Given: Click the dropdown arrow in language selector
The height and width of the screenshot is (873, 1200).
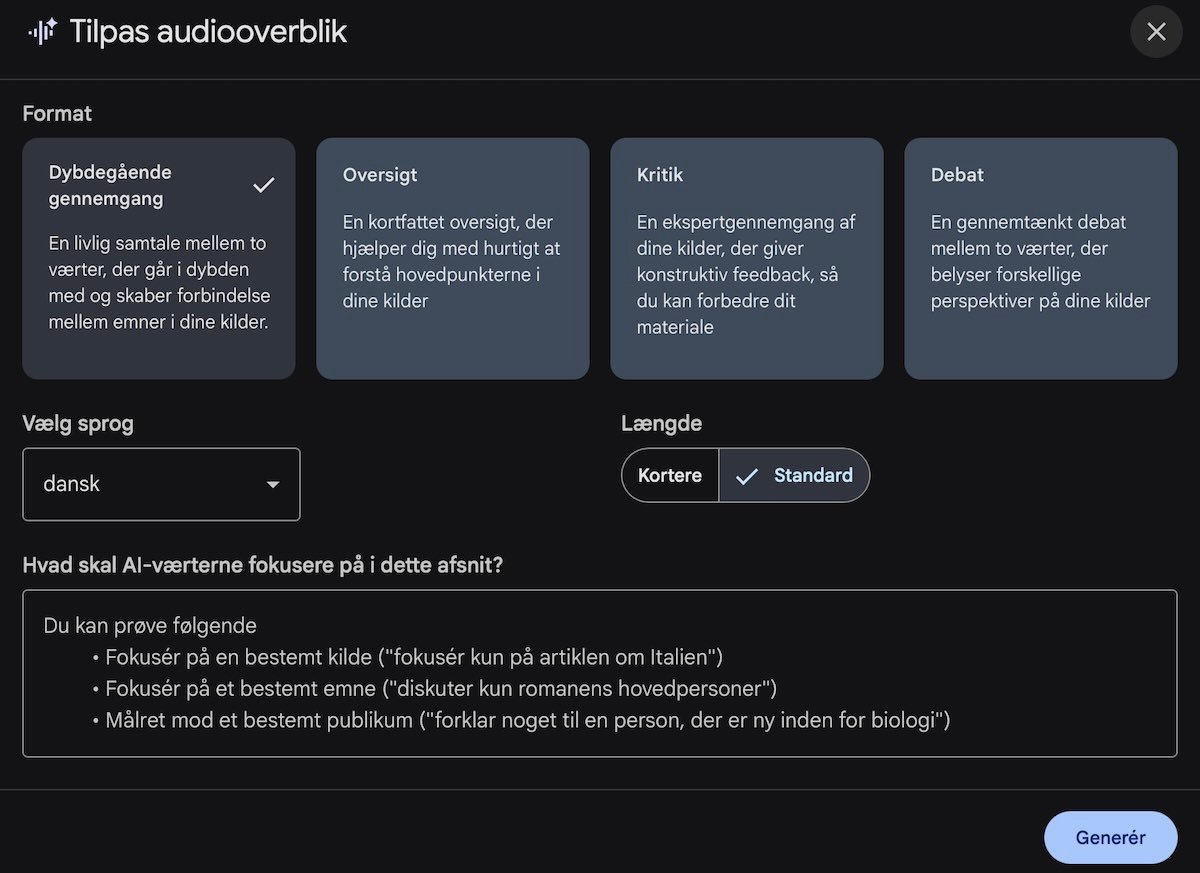Looking at the screenshot, I should tap(272, 485).
